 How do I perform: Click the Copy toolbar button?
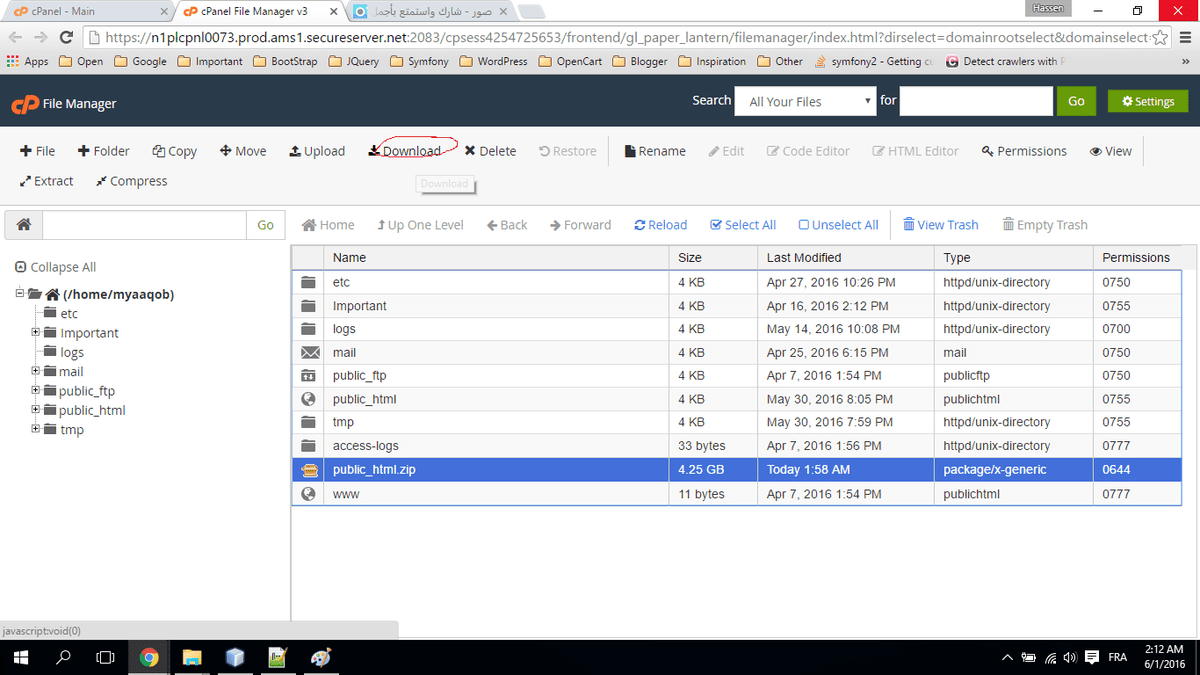pyautogui.click(x=175, y=151)
